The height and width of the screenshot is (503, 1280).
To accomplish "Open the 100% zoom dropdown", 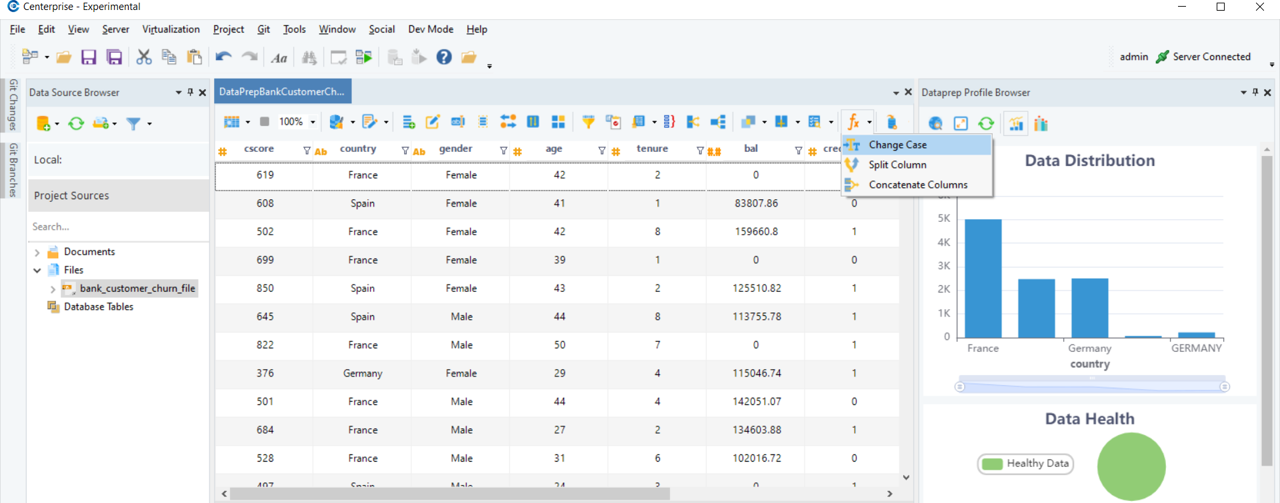I will (x=312, y=122).
